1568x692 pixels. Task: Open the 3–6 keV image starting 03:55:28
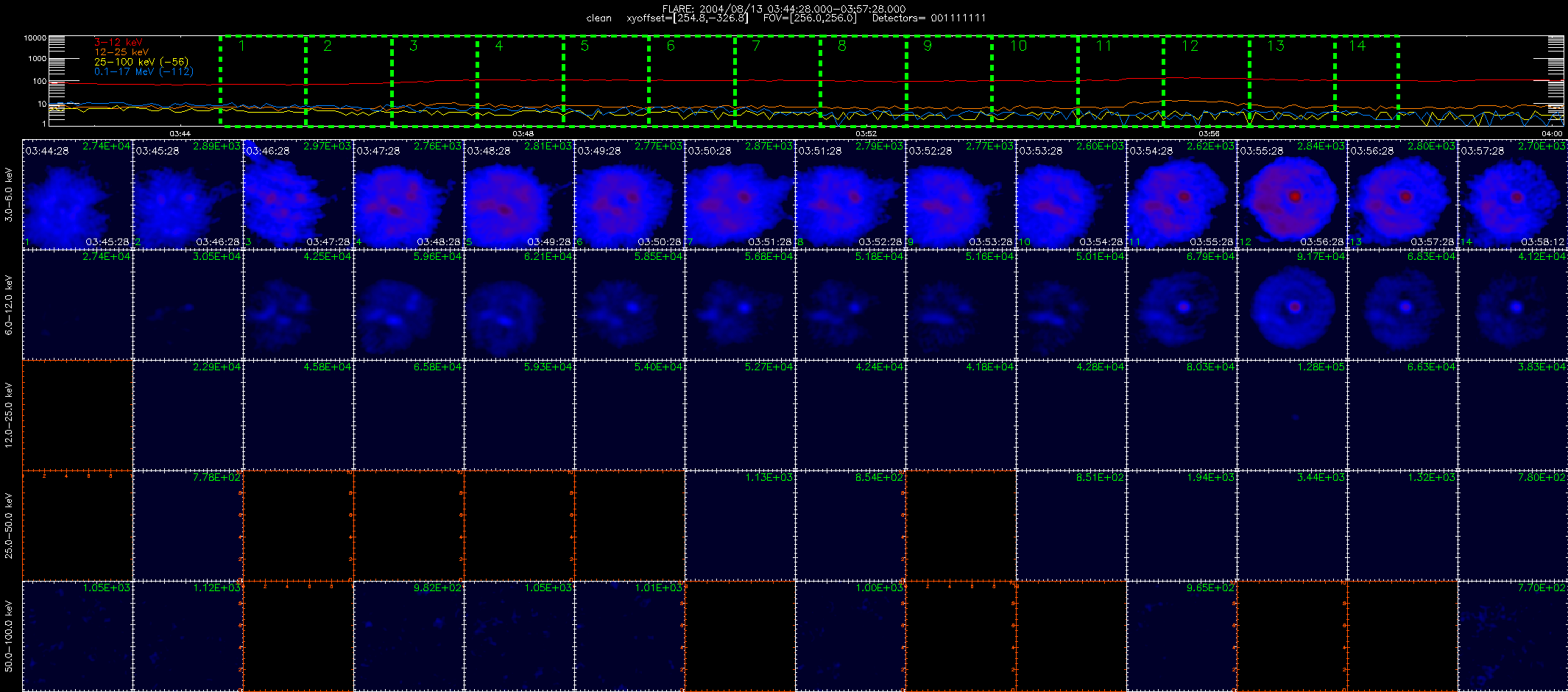[1292, 194]
